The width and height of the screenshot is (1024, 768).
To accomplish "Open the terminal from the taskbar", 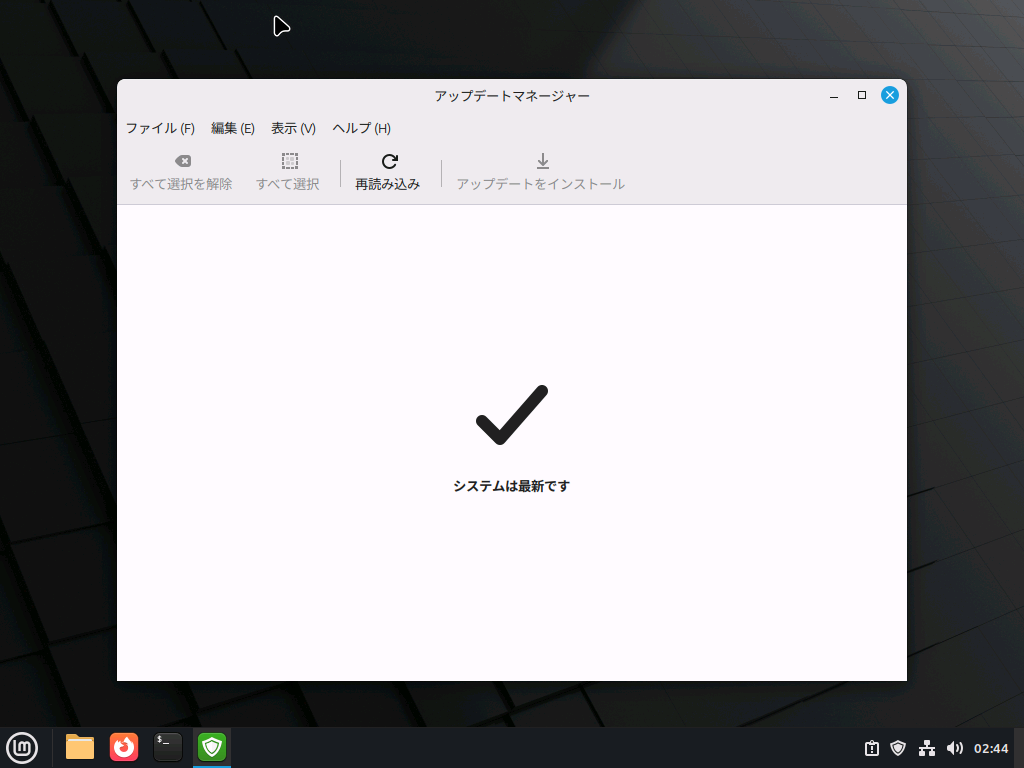I will point(167,747).
